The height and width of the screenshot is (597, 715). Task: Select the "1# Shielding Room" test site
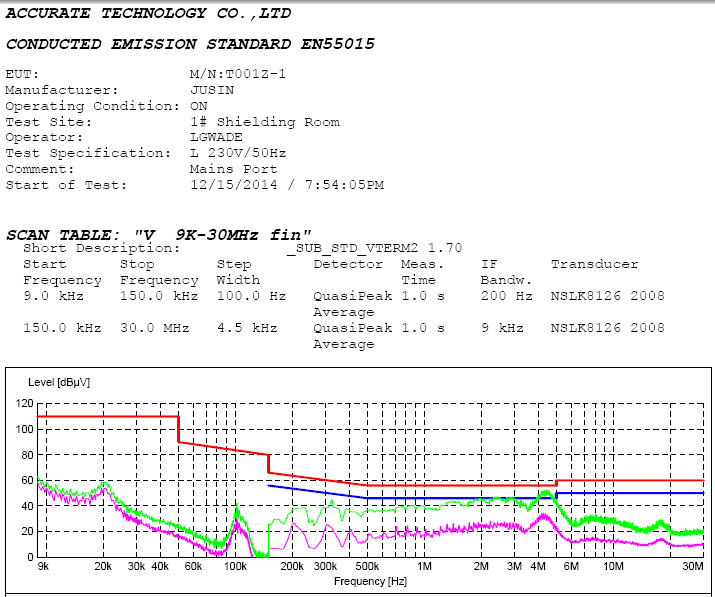[x=264, y=122]
